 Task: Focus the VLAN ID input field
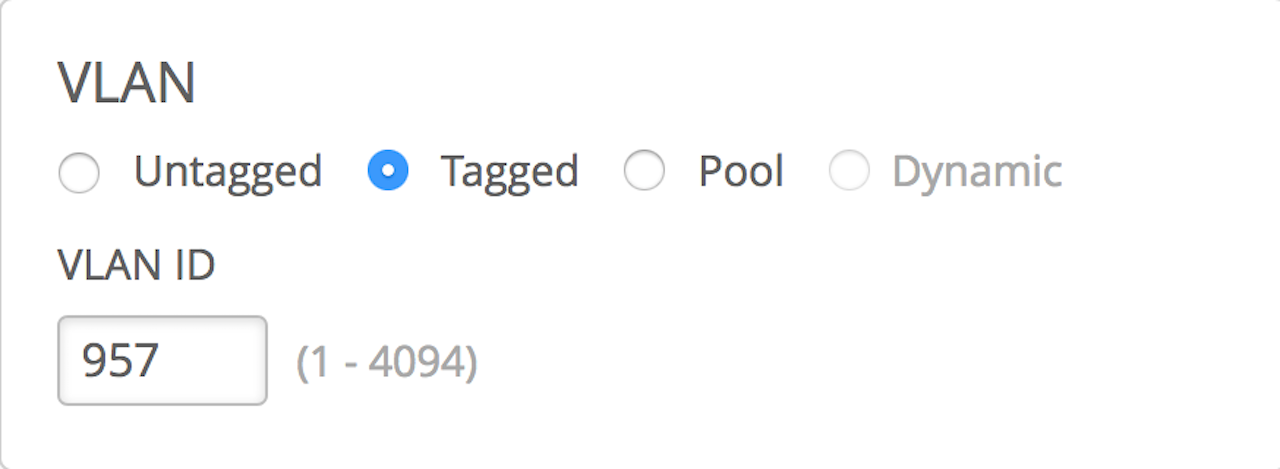[162, 360]
